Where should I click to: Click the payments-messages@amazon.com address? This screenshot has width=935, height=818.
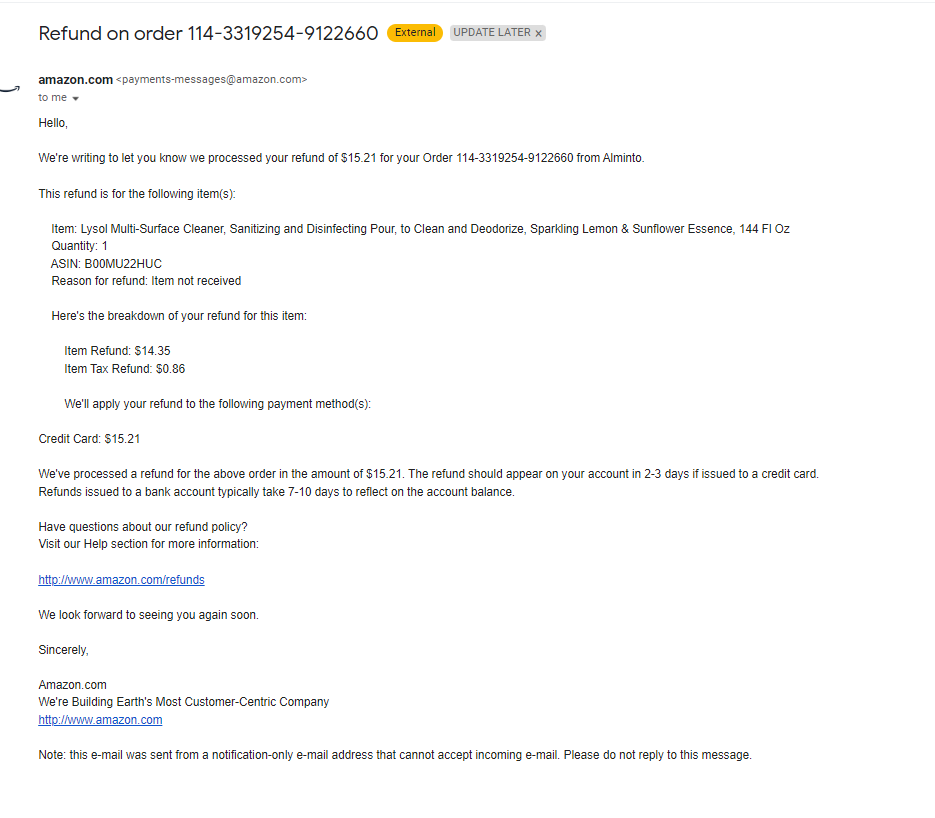(x=212, y=79)
